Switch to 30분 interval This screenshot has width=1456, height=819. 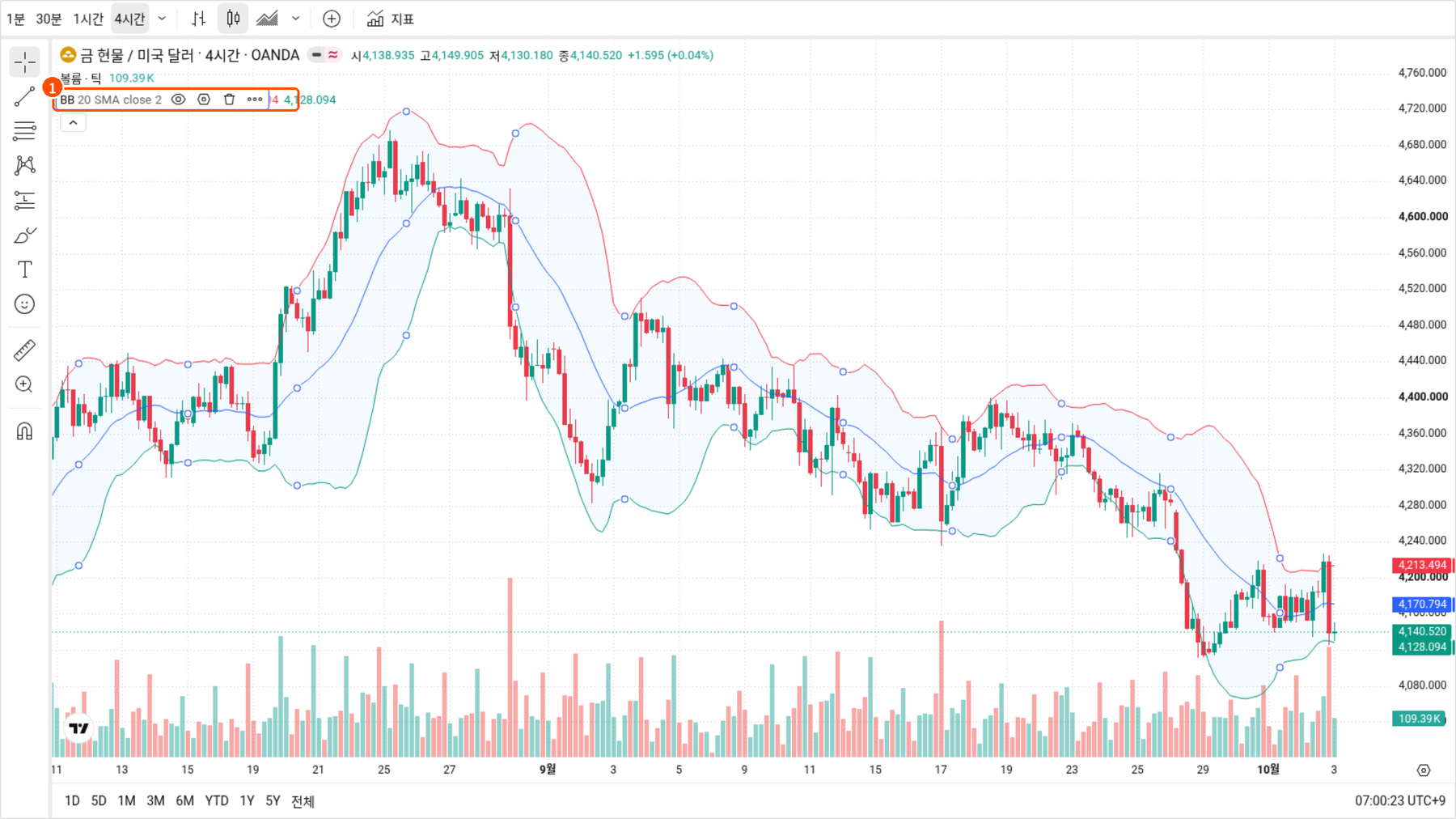49,19
